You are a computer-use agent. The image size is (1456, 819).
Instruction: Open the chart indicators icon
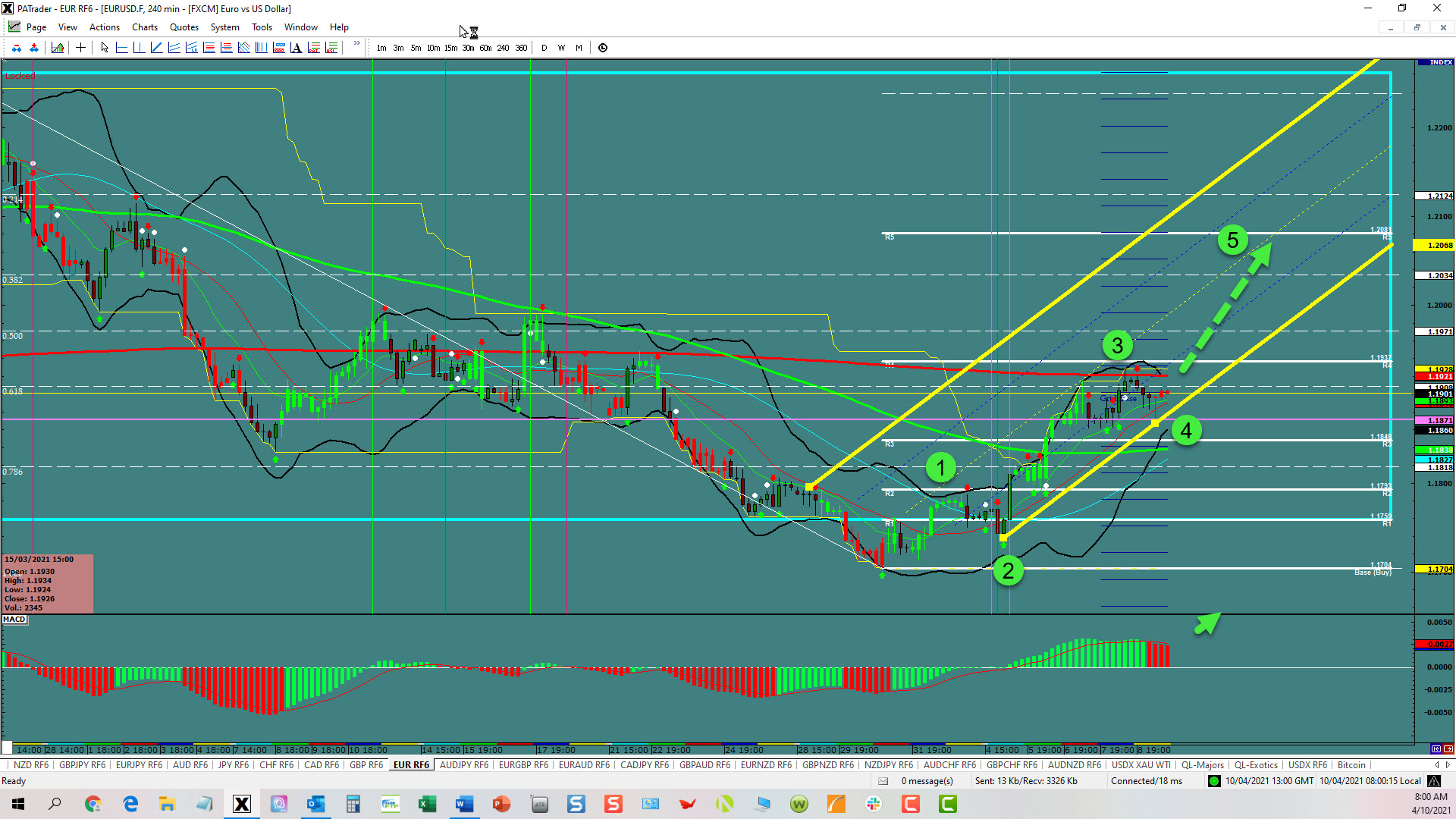coord(58,48)
